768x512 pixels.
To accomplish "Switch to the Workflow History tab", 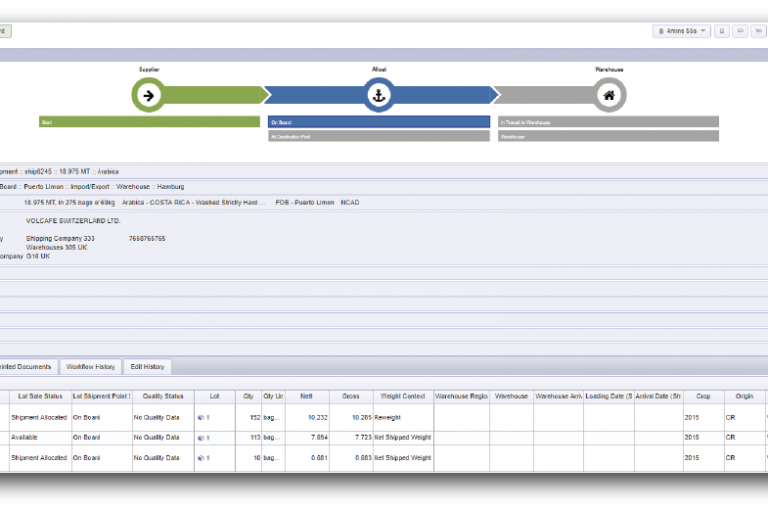I will (x=92, y=367).
